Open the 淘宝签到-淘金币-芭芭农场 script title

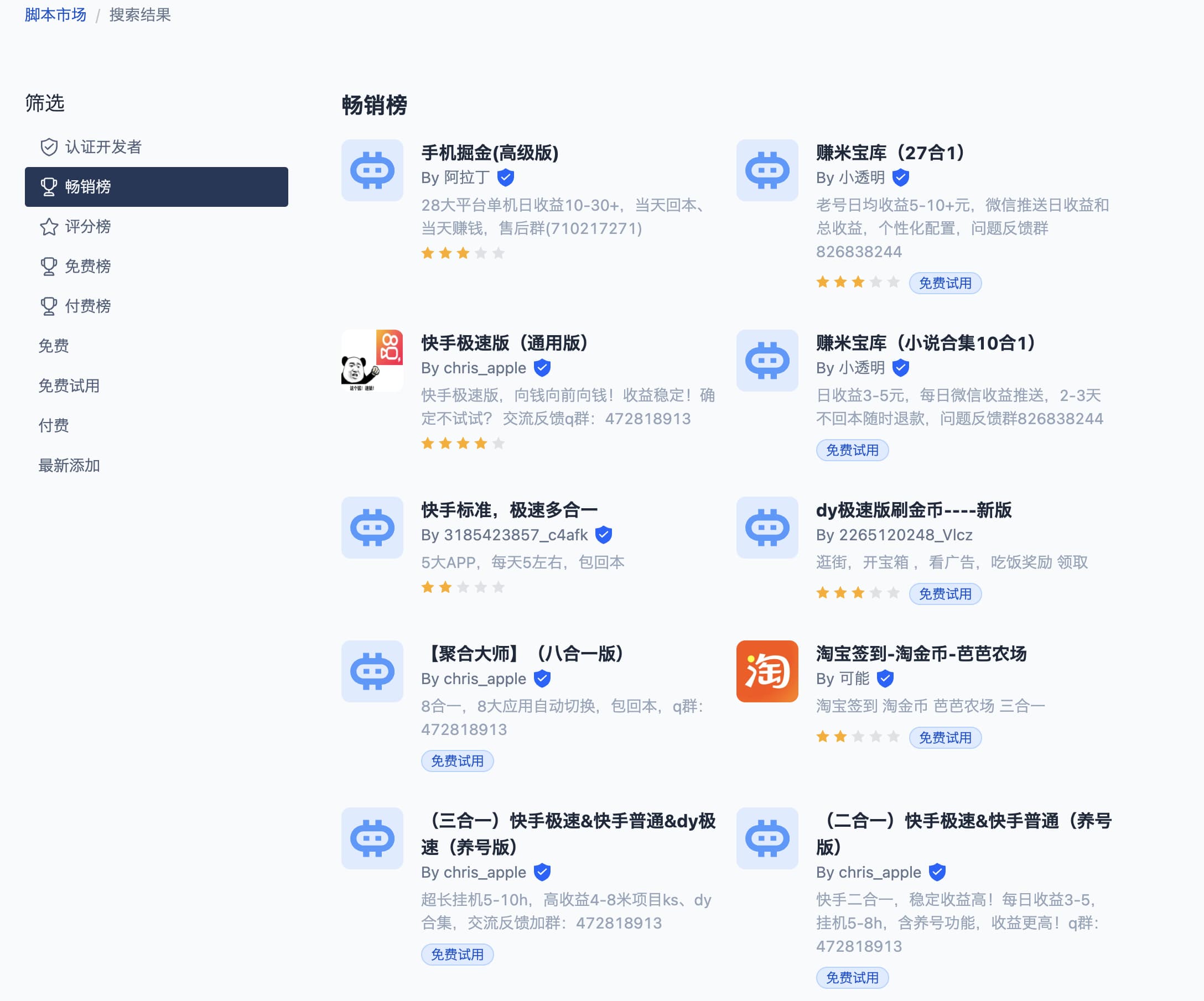(921, 653)
